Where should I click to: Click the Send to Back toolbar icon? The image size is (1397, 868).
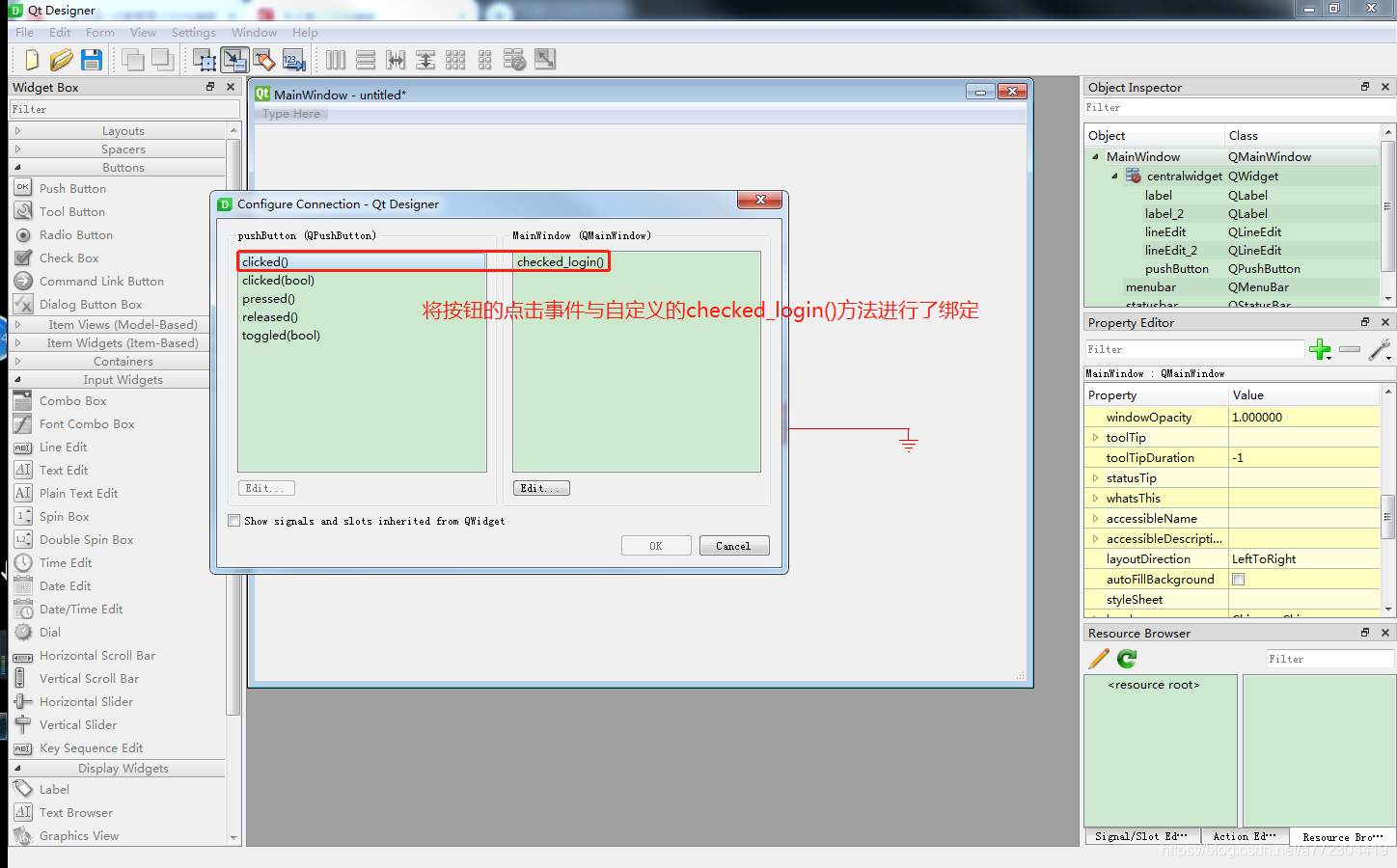133,60
